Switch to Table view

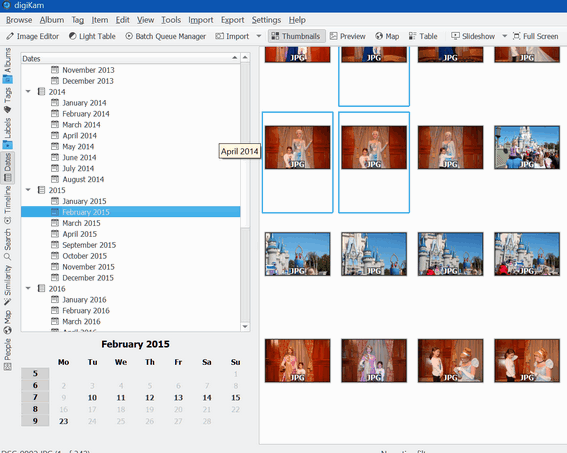(423, 36)
